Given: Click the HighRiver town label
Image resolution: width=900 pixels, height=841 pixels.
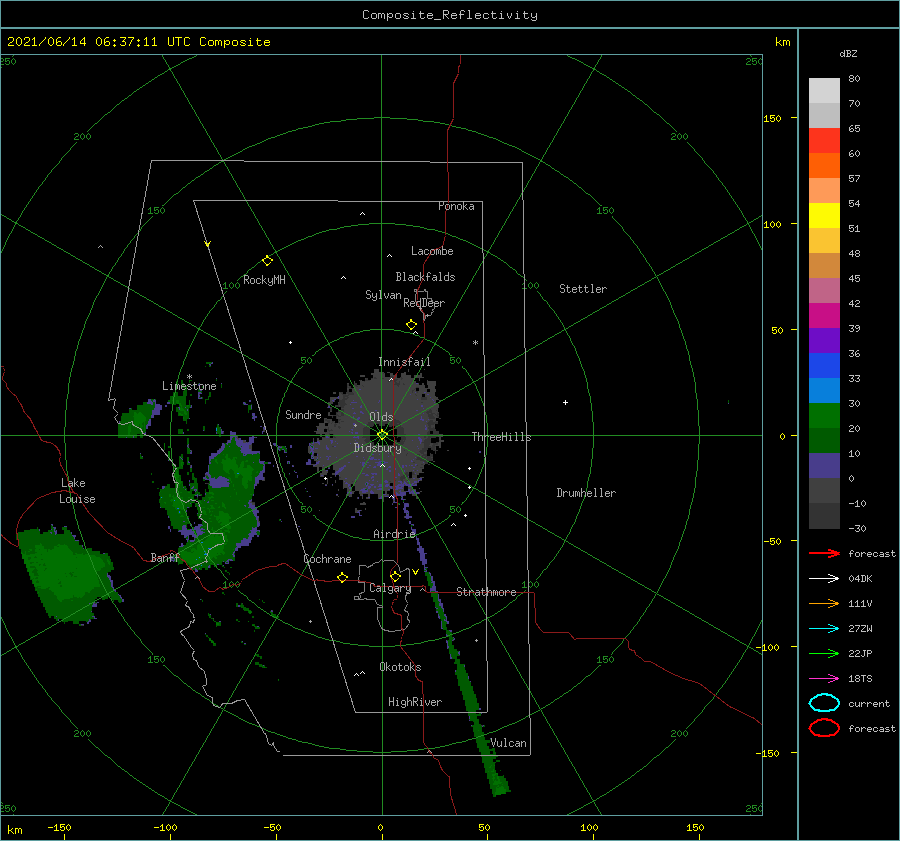Looking at the screenshot, I should click(x=415, y=702).
